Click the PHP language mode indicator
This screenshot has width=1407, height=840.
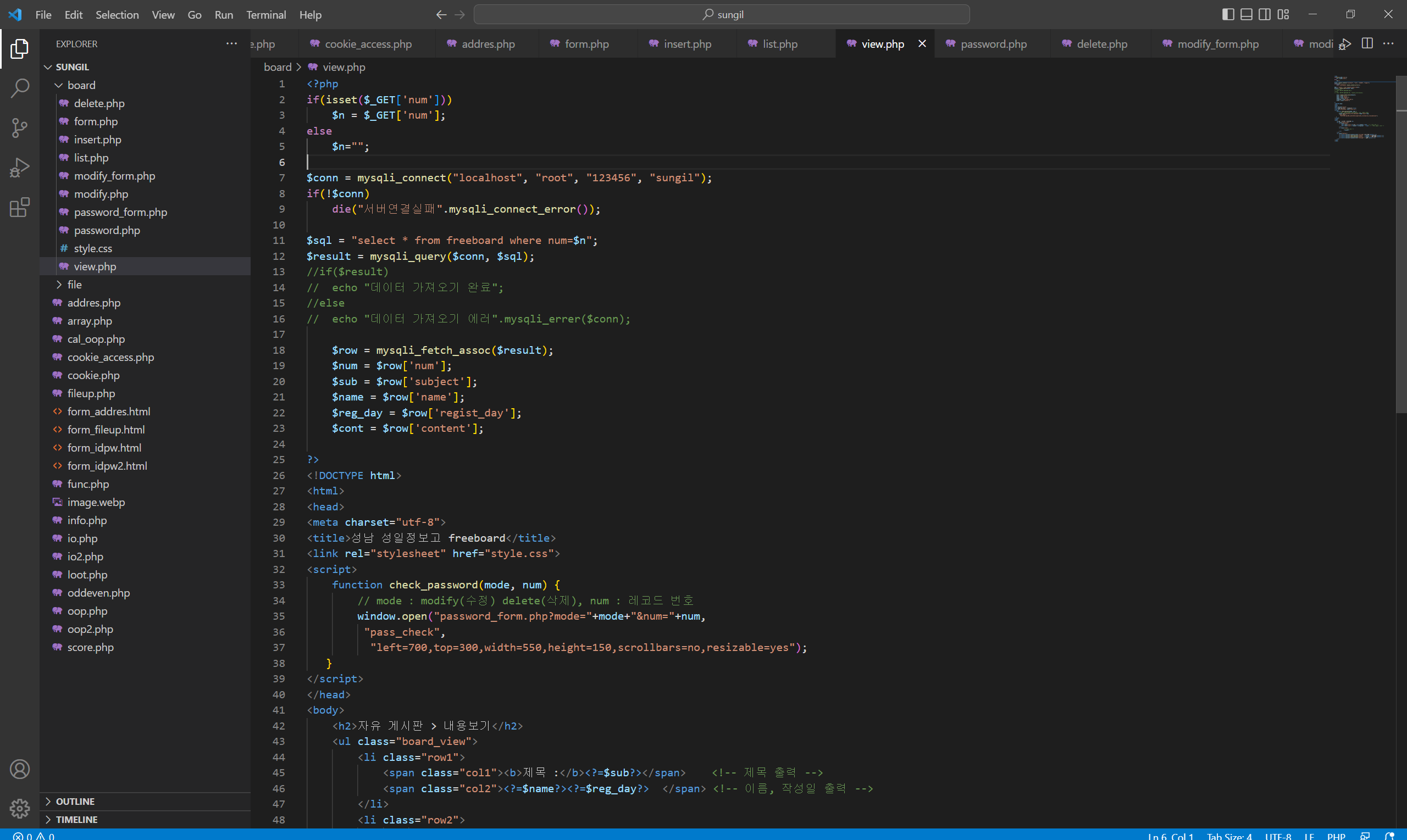tap(1336, 836)
